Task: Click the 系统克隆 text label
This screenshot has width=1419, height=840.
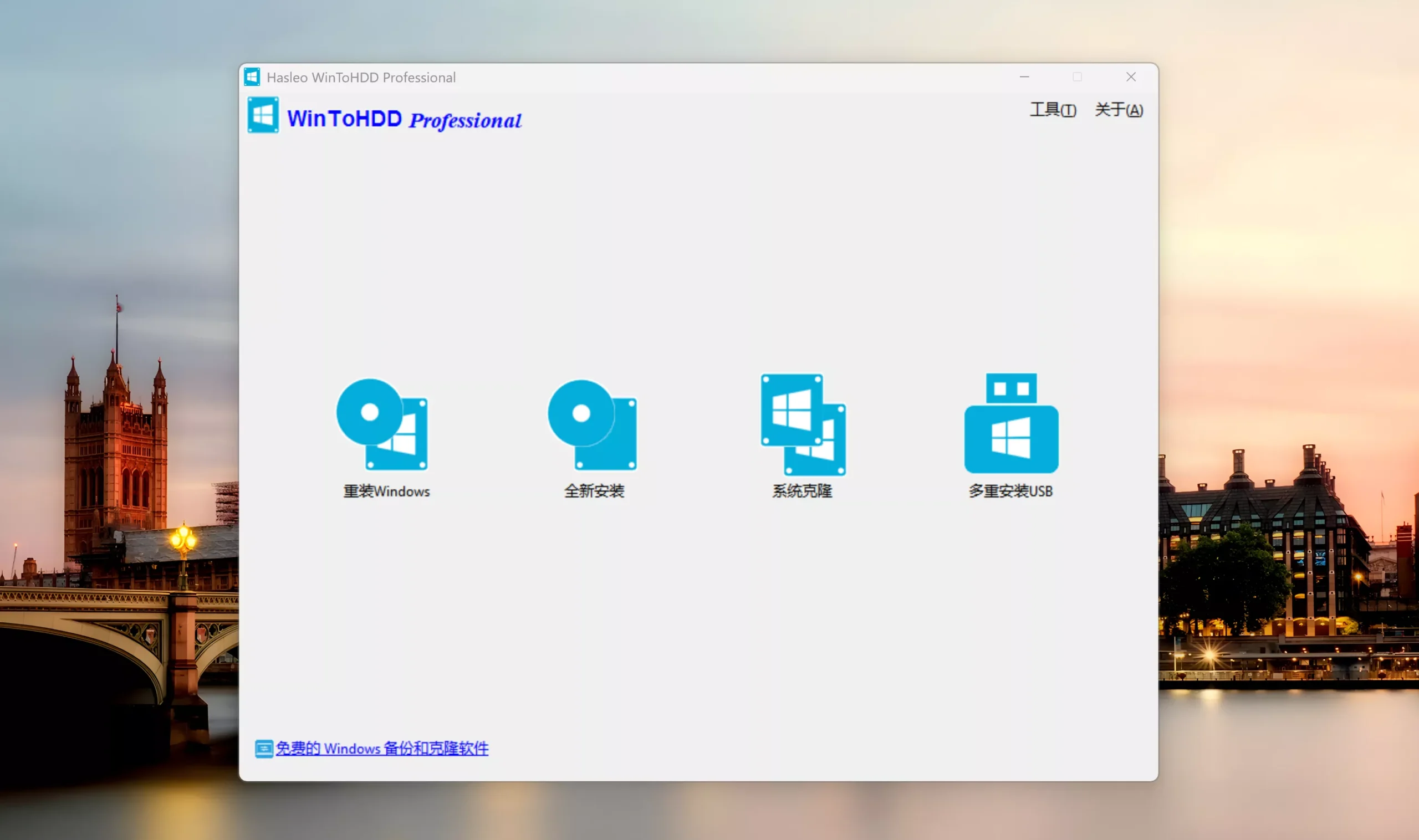Action: point(802,491)
